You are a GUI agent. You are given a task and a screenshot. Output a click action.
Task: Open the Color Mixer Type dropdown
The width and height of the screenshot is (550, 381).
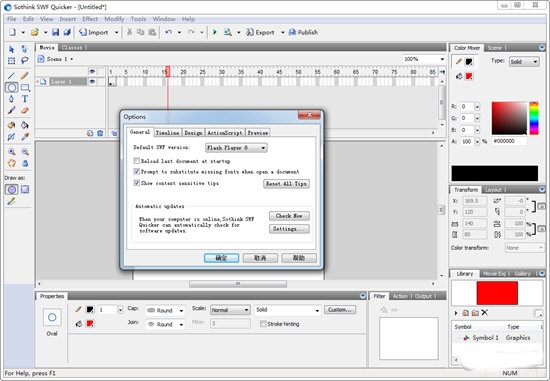pos(524,62)
